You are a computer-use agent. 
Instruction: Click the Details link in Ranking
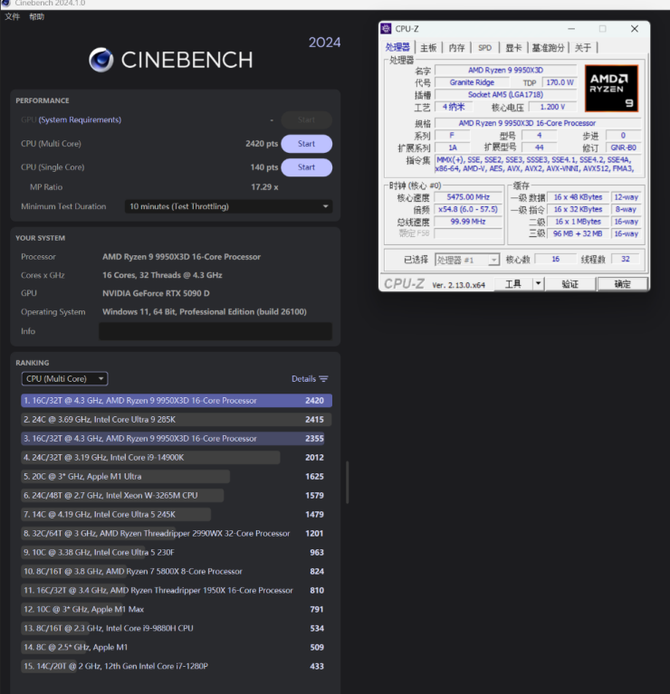point(304,379)
